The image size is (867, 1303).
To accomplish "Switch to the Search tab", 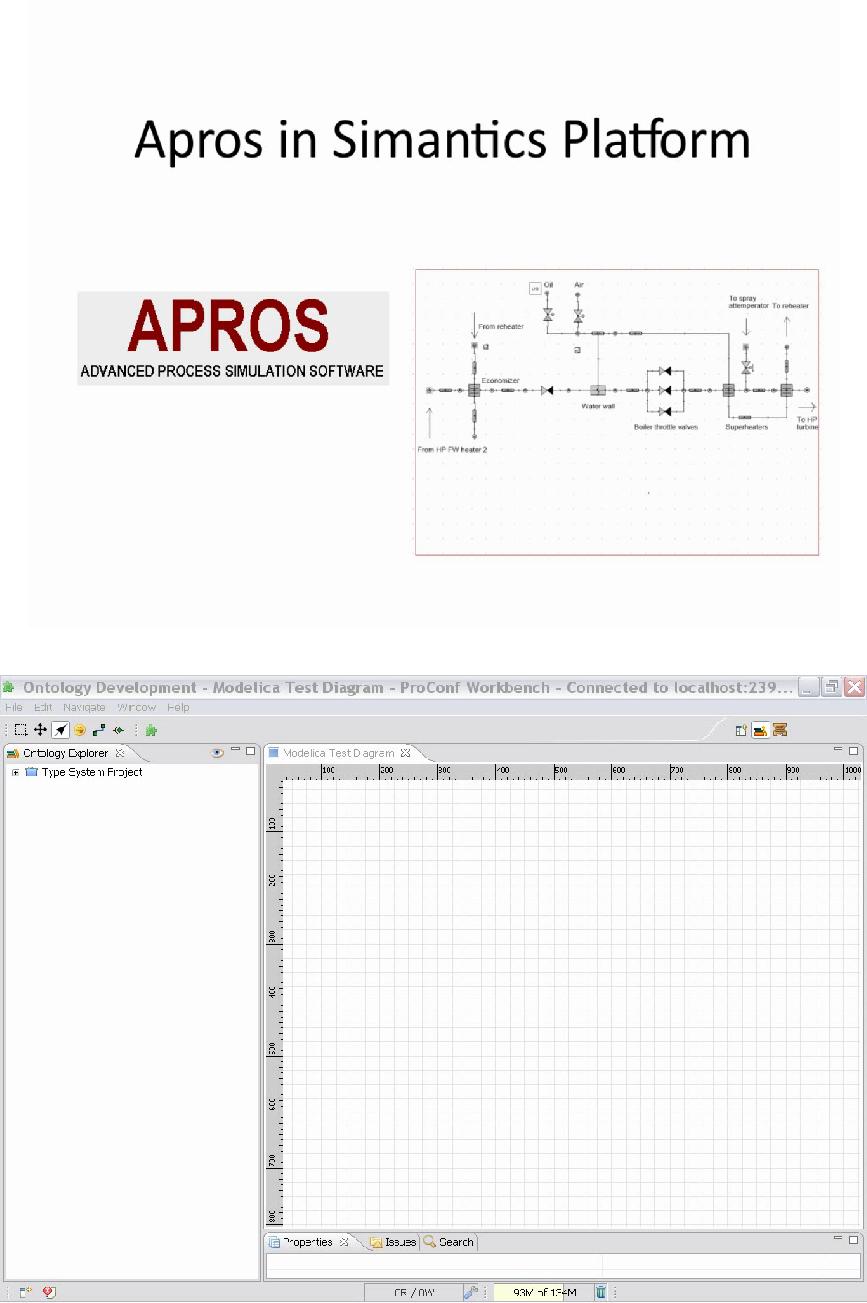I will pos(456,1242).
